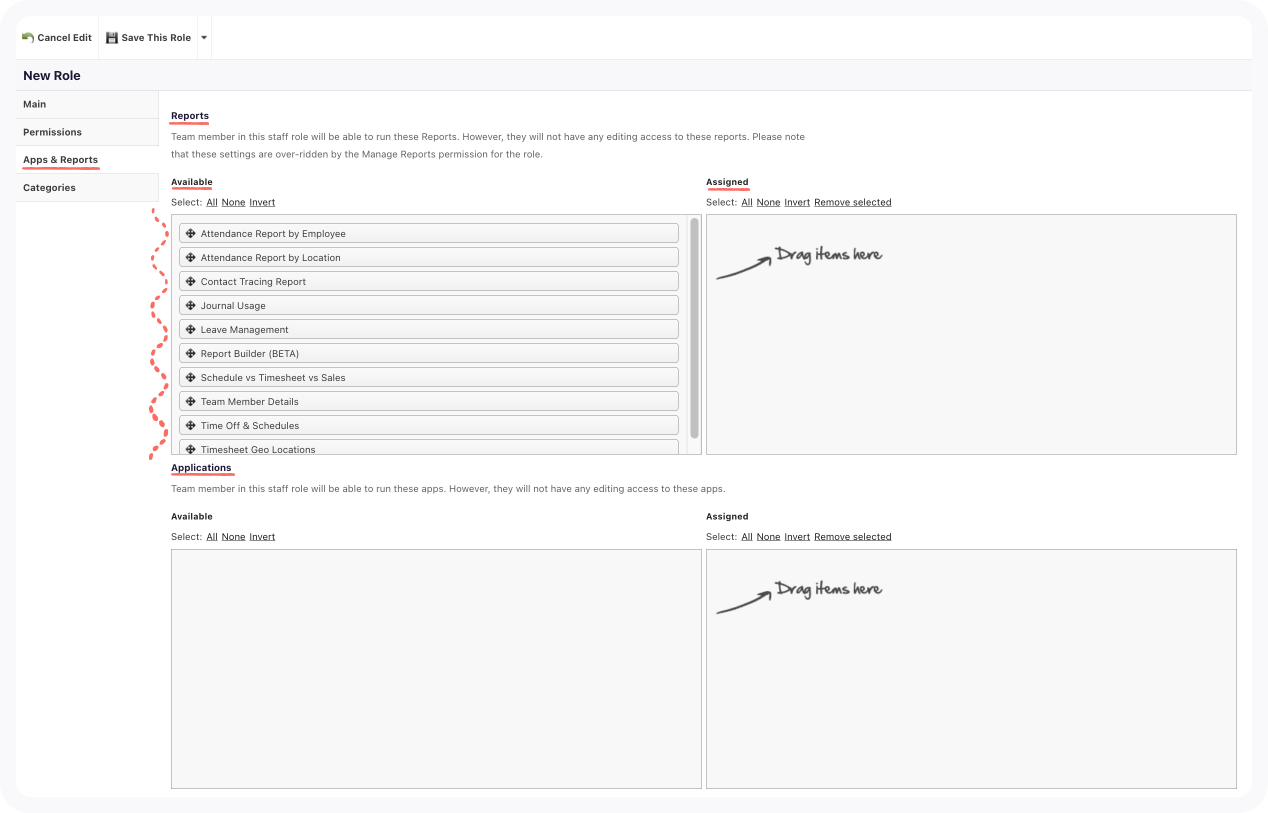Click the drag handle icon next to Attendance Report by Employee
Viewport: 1268px width, 813px height.
click(x=190, y=233)
